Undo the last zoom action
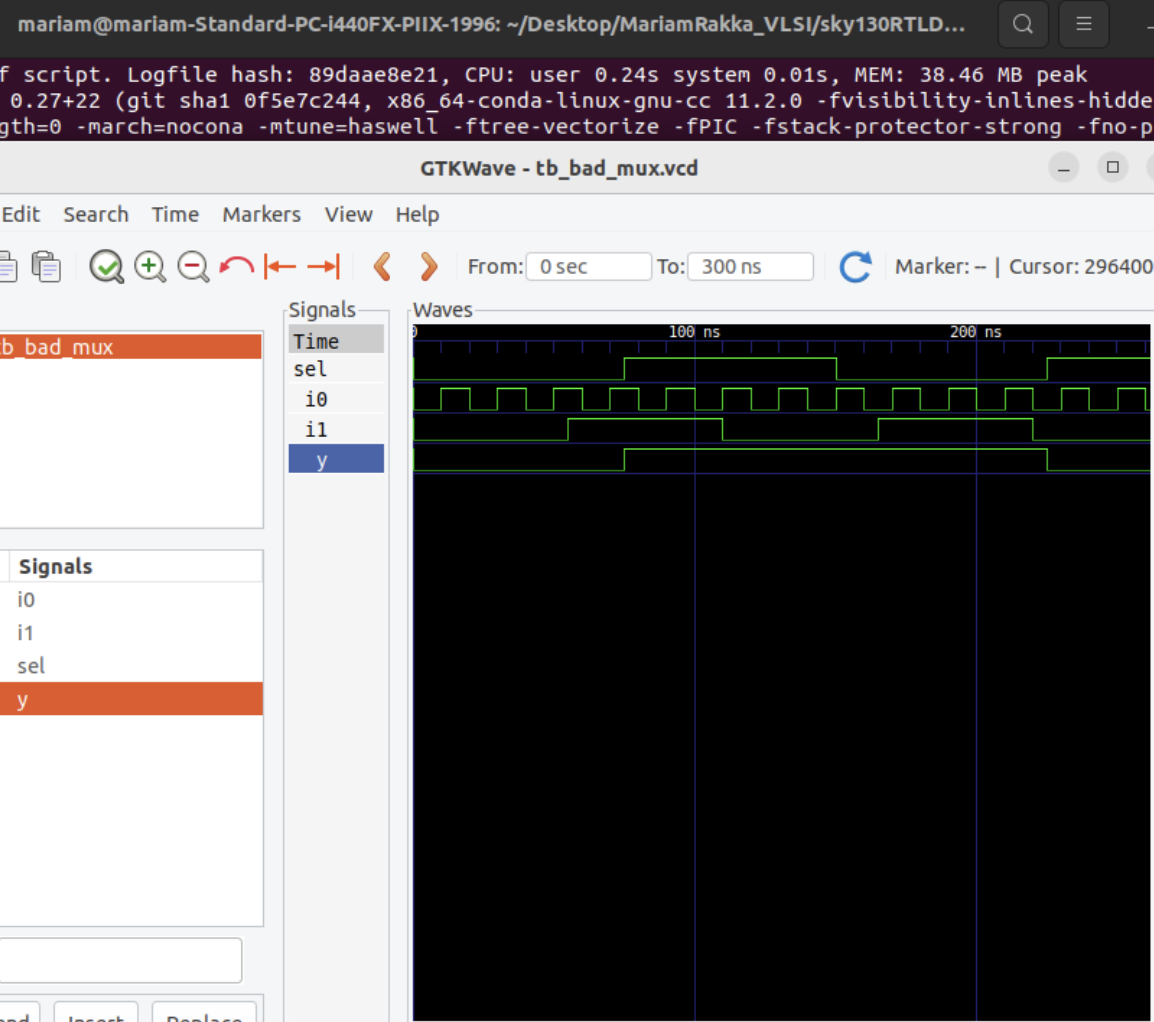The height and width of the screenshot is (1022, 1154). point(237,266)
